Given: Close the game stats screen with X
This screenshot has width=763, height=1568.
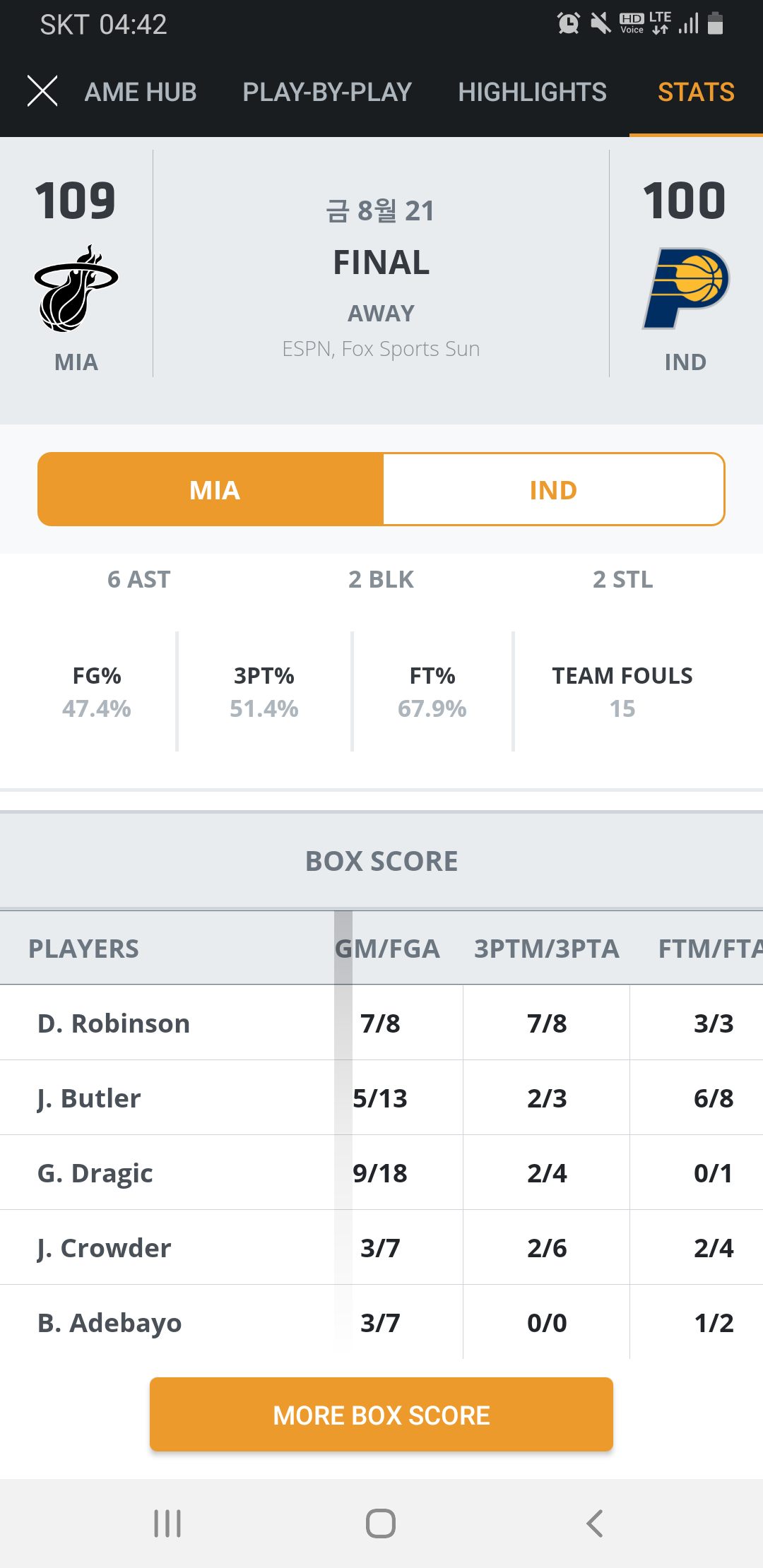Looking at the screenshot, I should coord(42,92).
